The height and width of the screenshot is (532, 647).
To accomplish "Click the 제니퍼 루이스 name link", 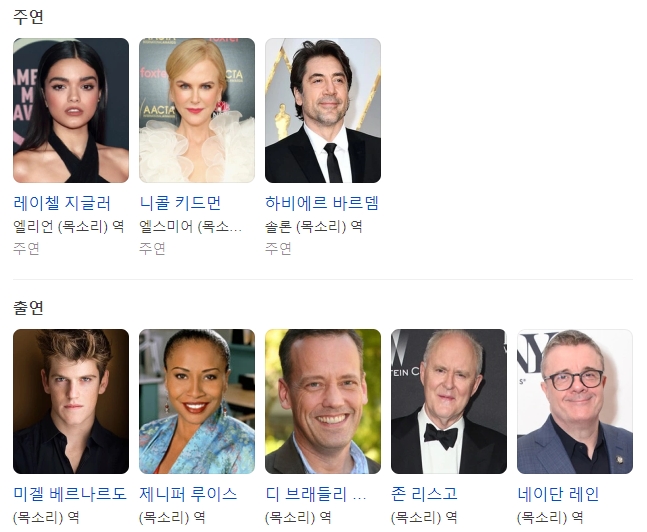I will [188, 494].
